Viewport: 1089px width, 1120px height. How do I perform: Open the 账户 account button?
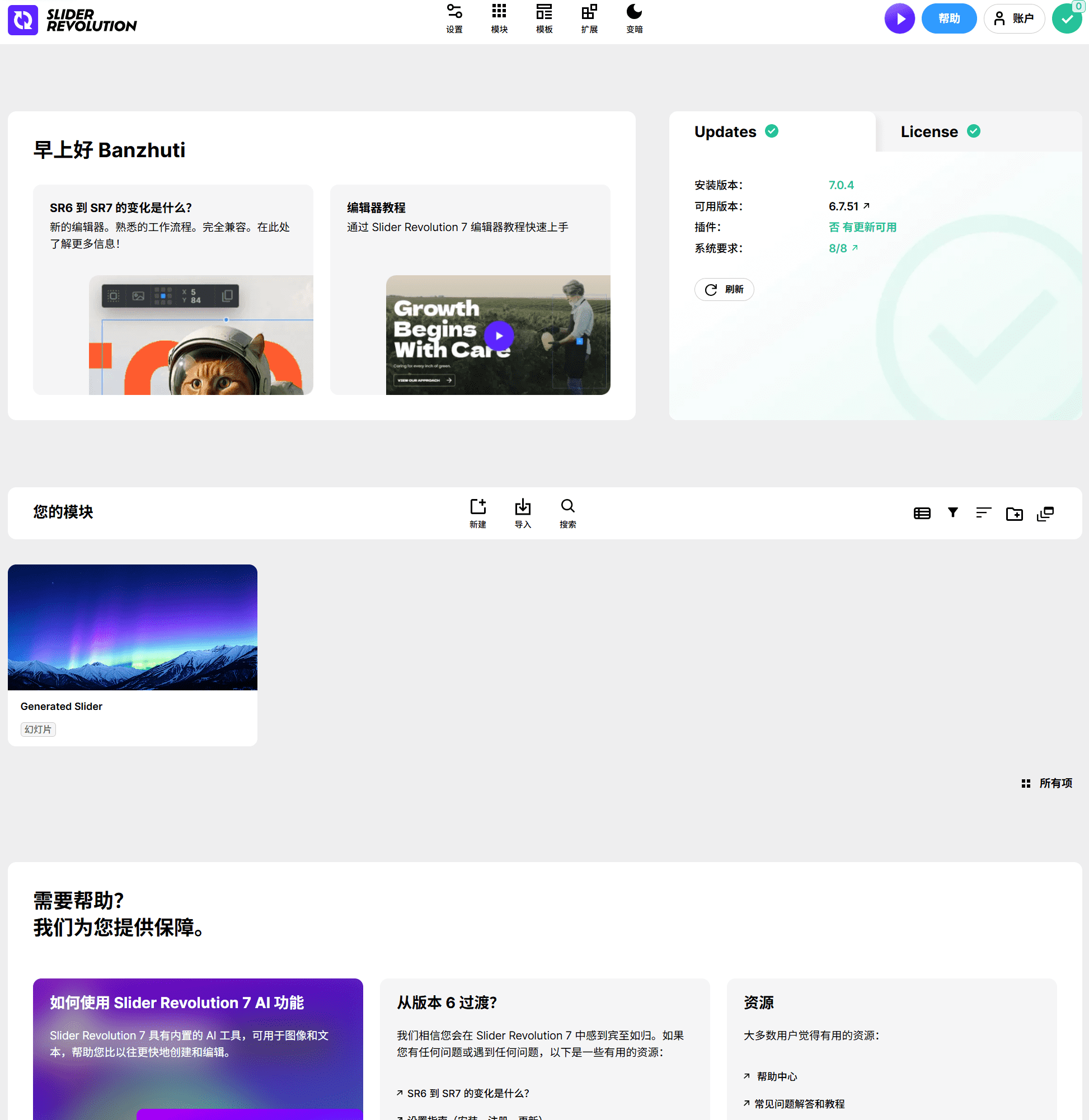[1014, 19]
